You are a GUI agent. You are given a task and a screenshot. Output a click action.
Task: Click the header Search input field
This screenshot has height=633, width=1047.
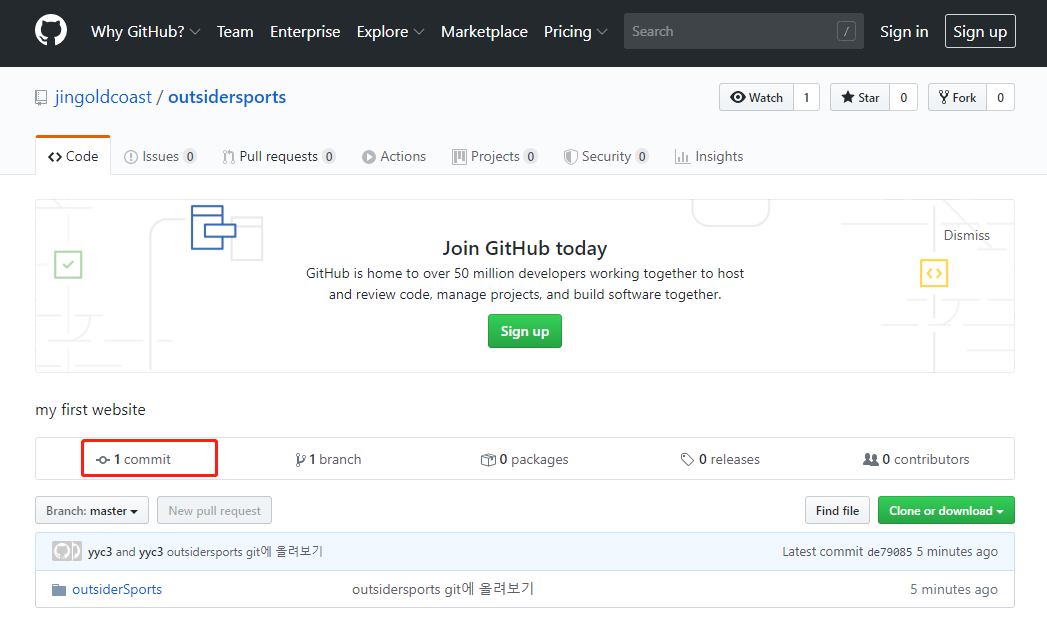coord(744,31)
